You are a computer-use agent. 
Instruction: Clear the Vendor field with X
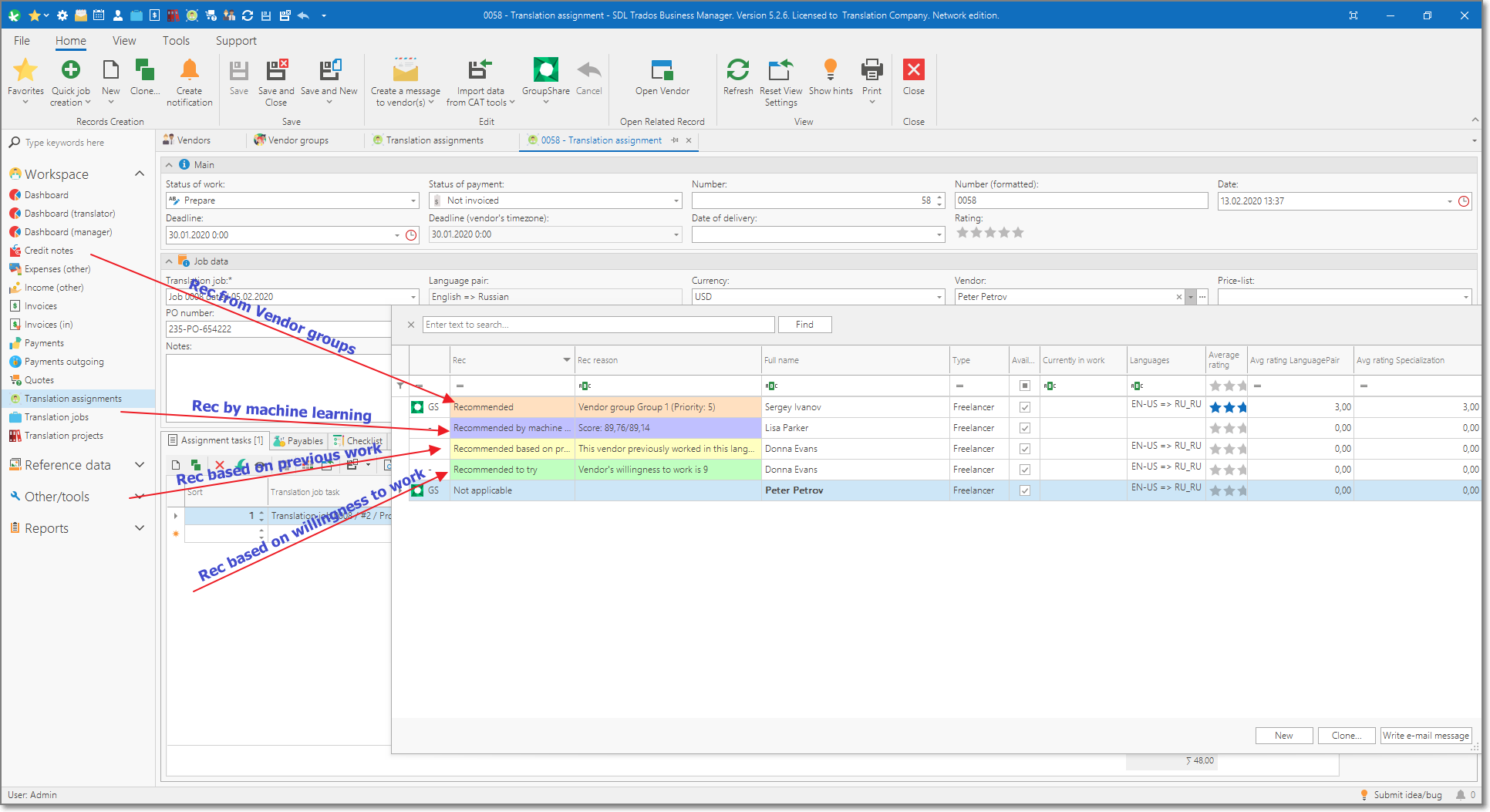click(x=1178, y=297)
